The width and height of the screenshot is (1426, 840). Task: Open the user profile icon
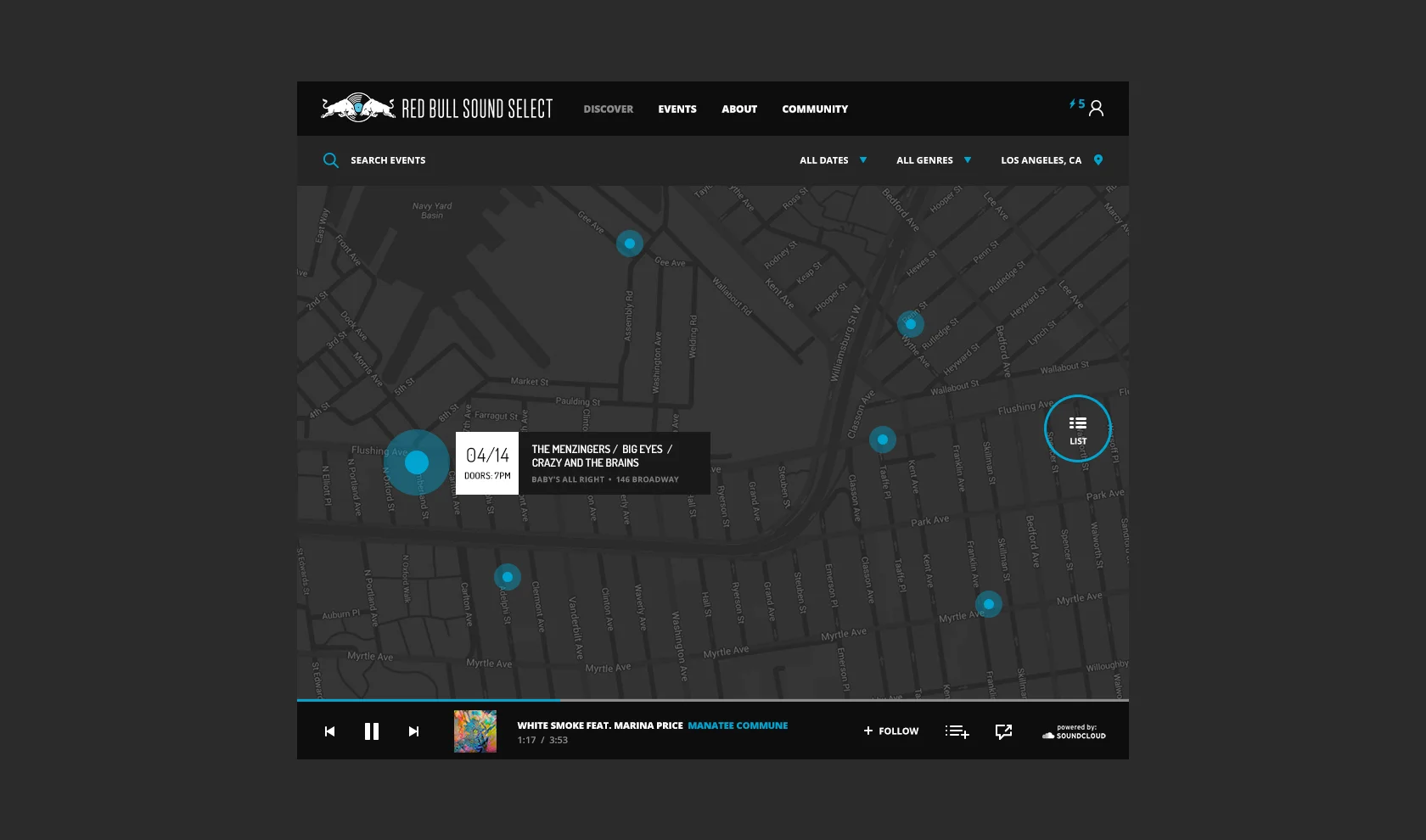(x=1096, y=108)
